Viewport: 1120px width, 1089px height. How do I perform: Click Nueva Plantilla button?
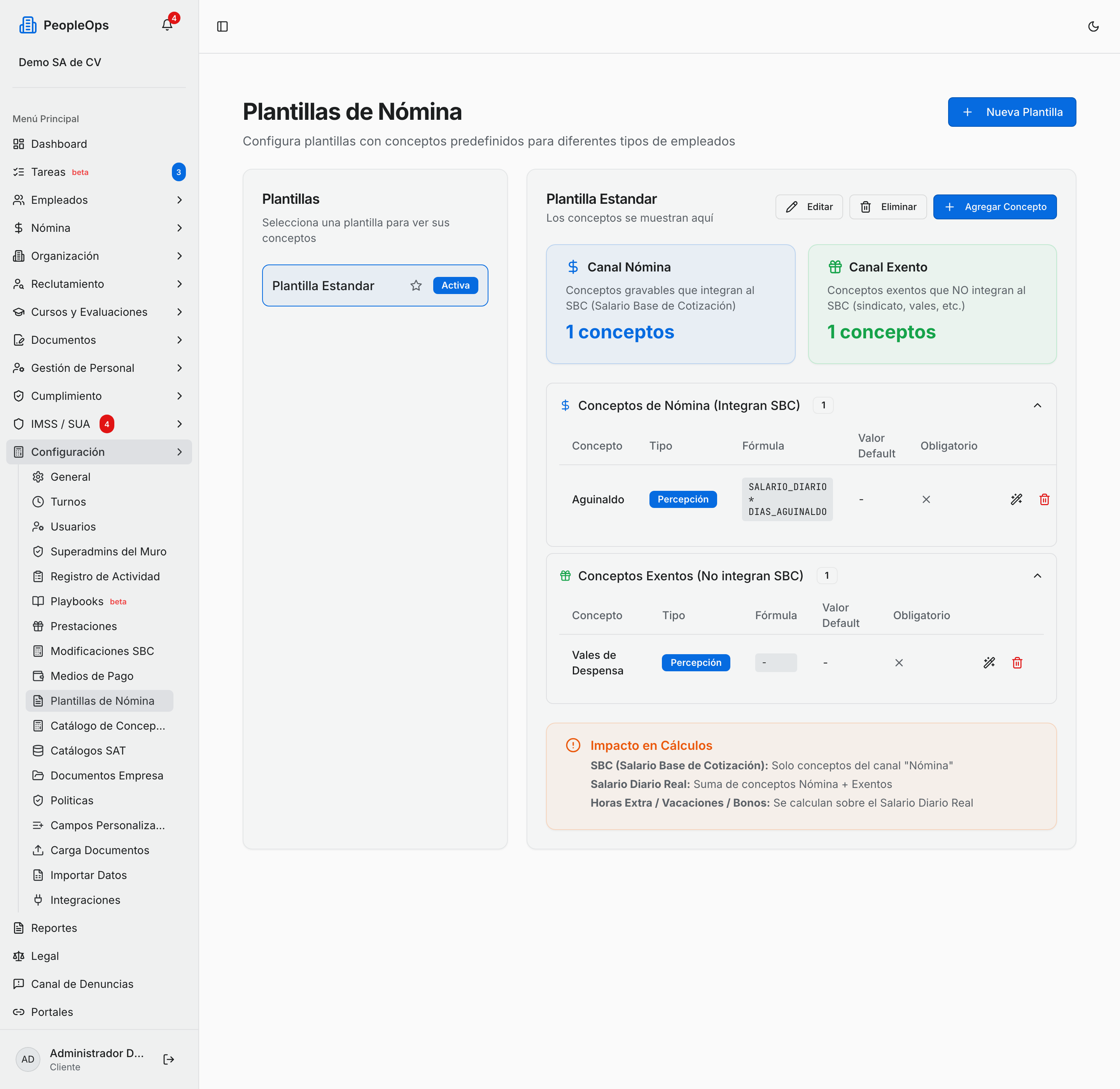tap(1011, 112)
